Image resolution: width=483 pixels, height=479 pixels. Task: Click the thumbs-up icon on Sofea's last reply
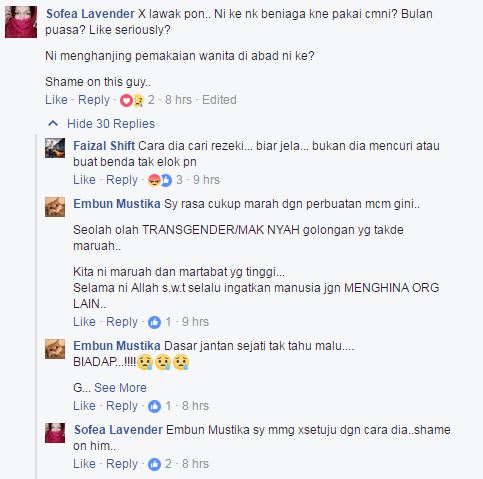(x=154, y=464)
